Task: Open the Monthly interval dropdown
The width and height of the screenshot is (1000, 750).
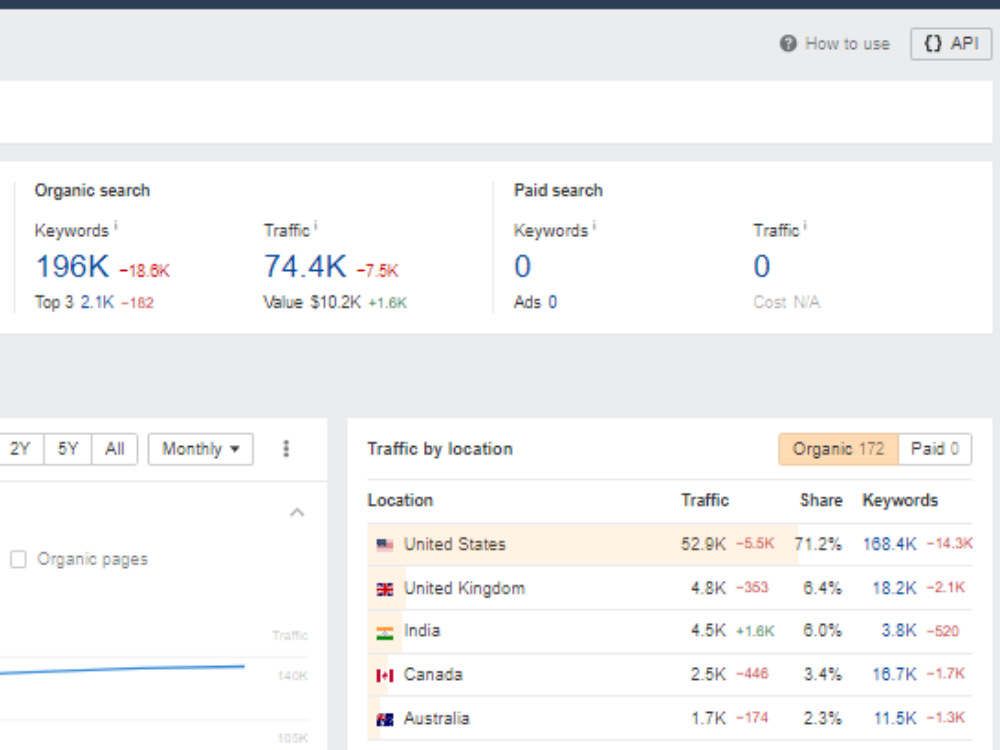Action: [200, 449]
